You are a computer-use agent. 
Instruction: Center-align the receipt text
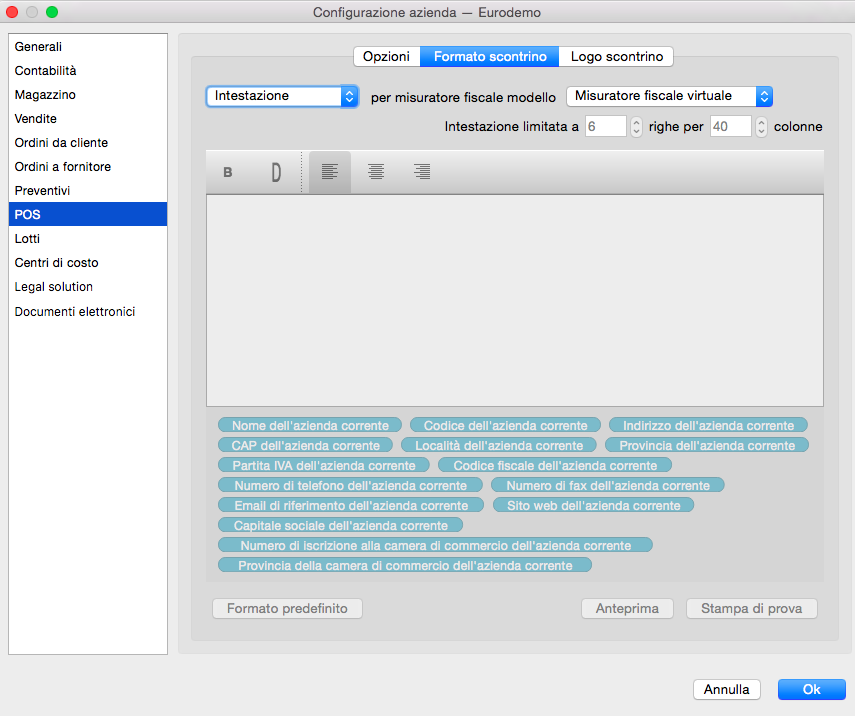click(x=376, y=172)
